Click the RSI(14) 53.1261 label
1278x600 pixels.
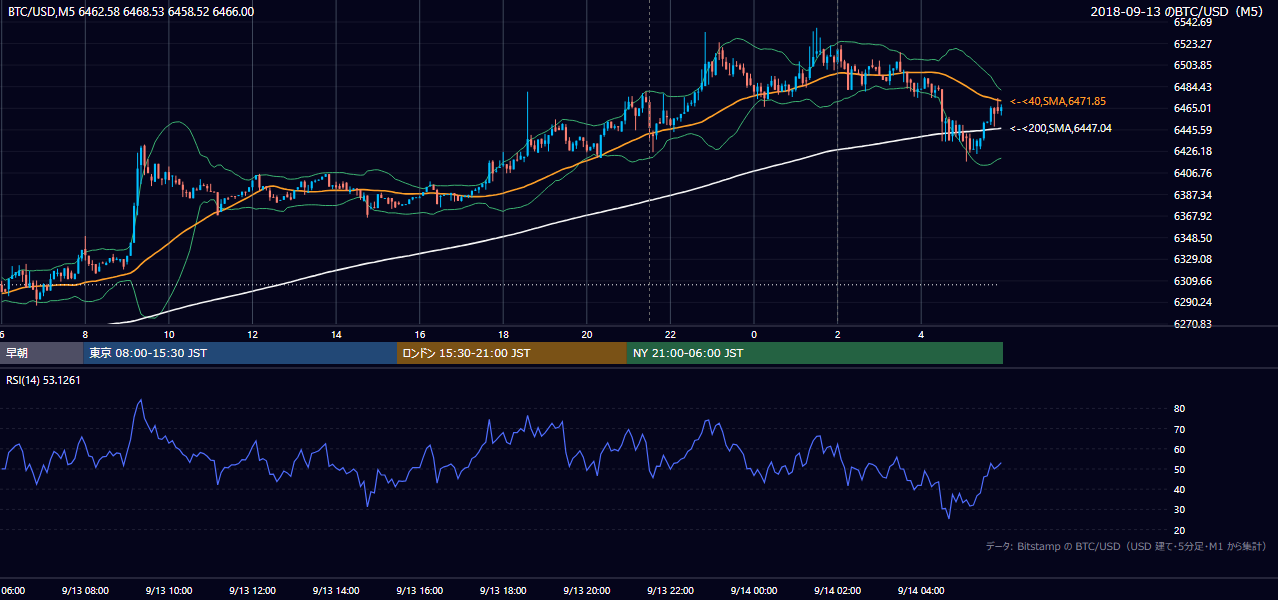[44, 380]
